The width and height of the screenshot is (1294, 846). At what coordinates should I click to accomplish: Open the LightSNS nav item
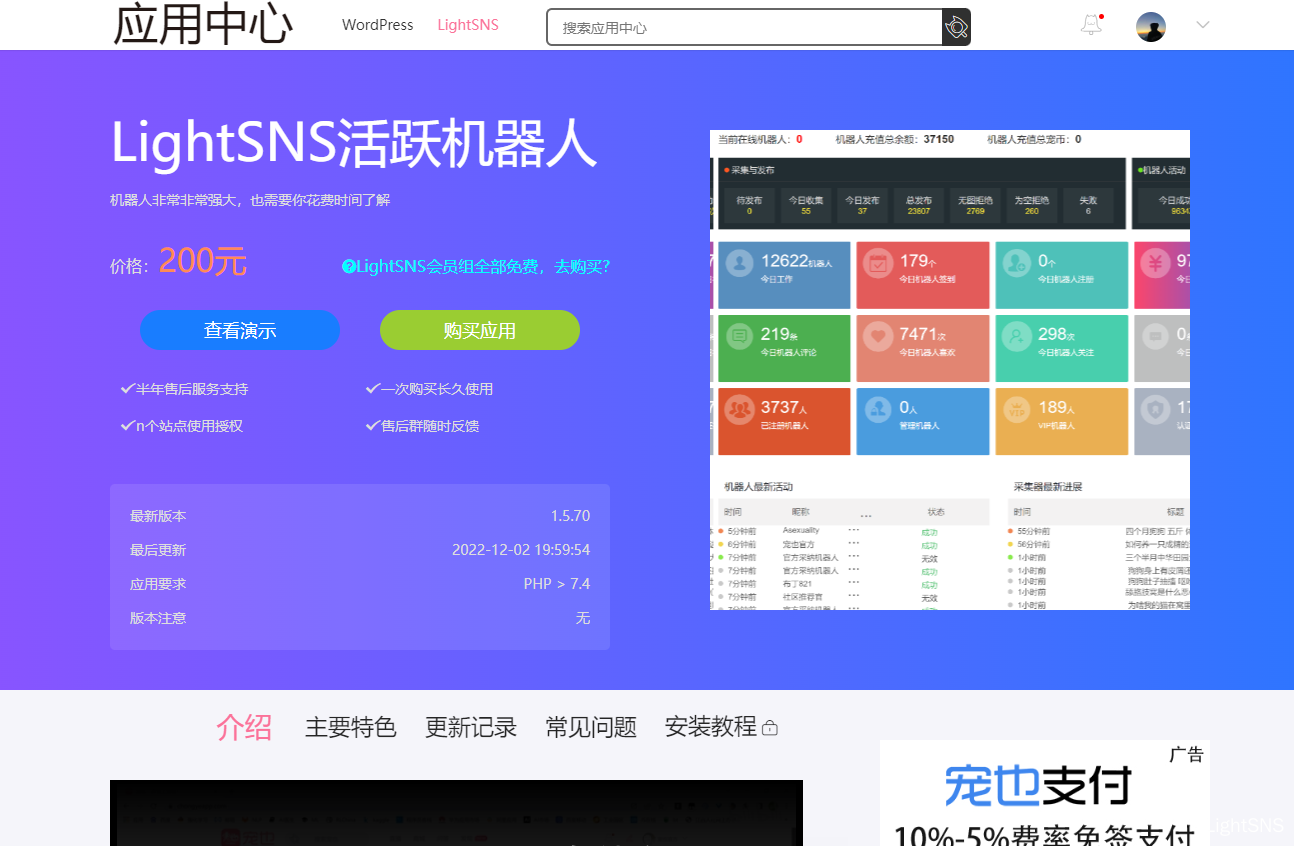pos(467,25)
